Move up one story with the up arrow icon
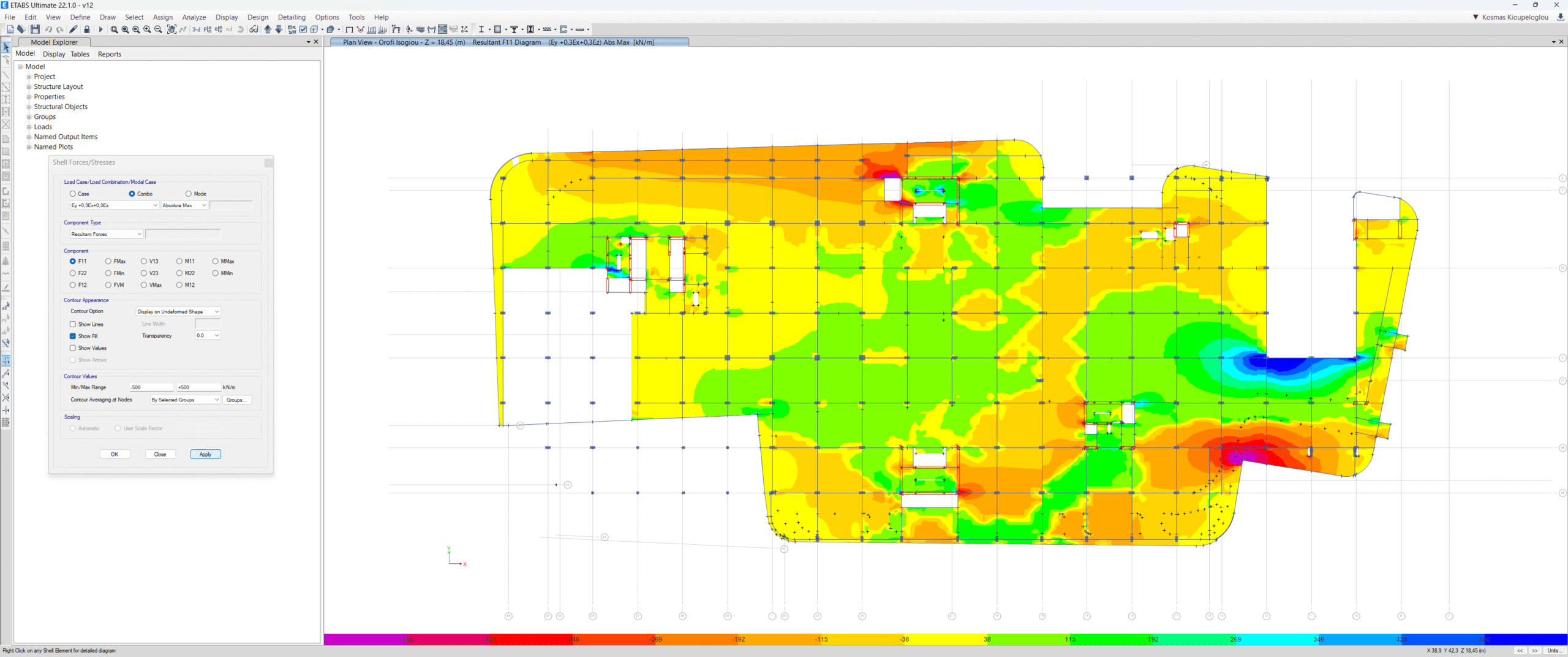The width and height of the screenshot is (1568, 657). point(268,29)
